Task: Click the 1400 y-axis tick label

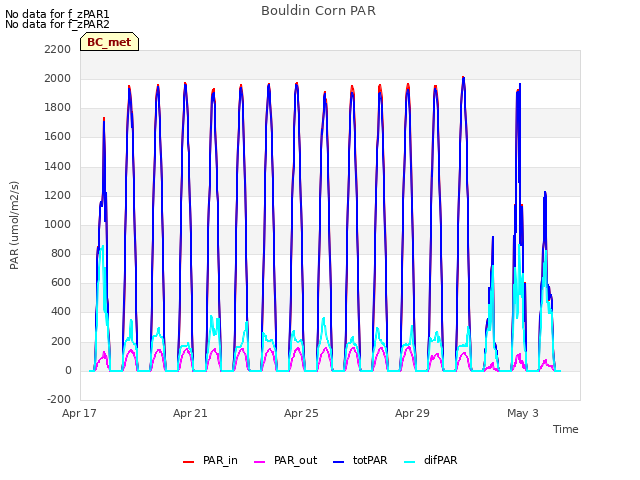Action: 58,166
